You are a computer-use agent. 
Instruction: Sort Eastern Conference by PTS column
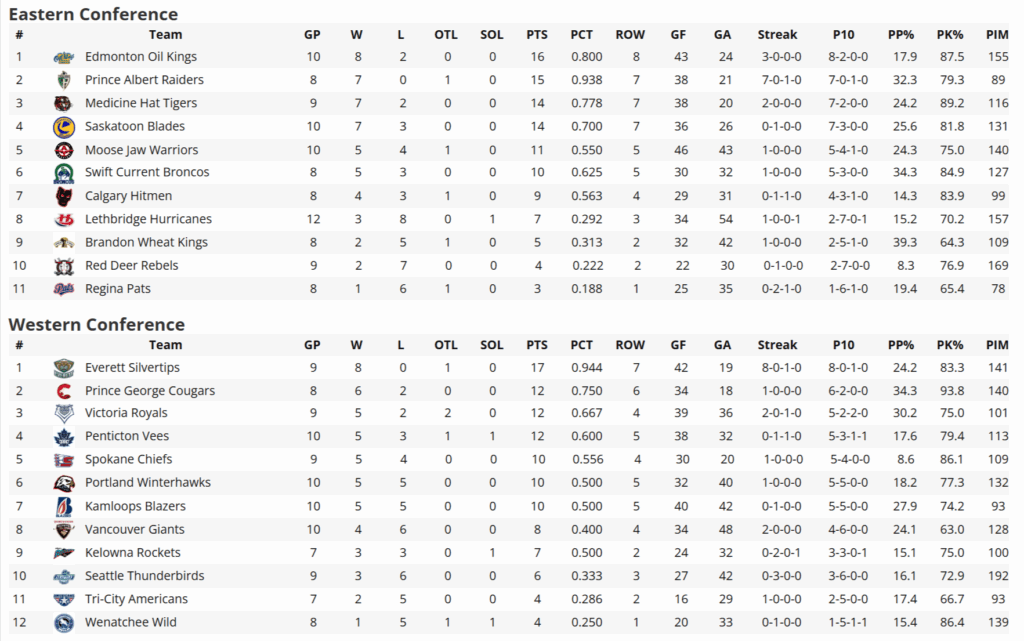pyautogui.click(x=537, y=34)
